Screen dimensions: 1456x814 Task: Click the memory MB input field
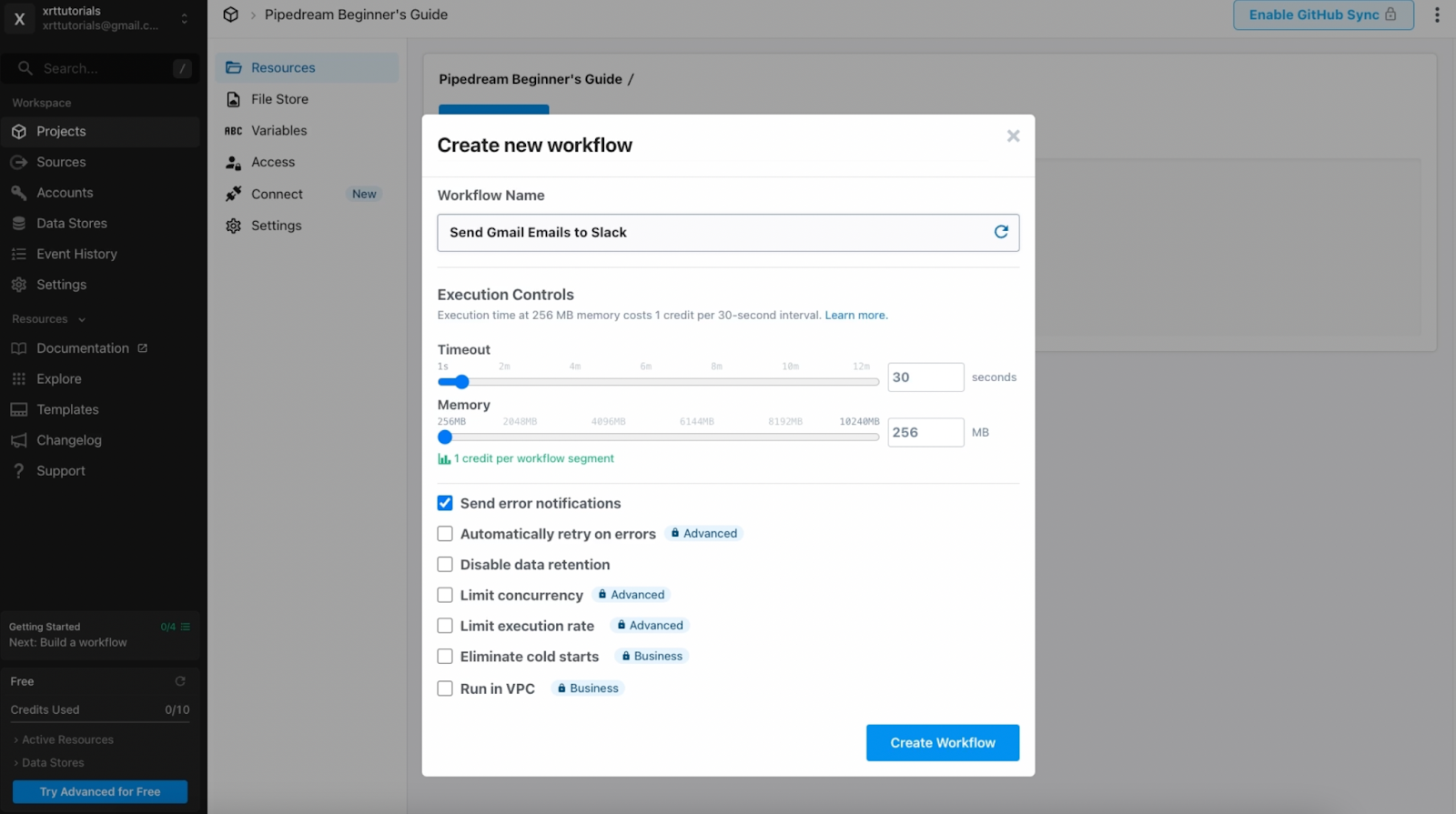point(925,433)
